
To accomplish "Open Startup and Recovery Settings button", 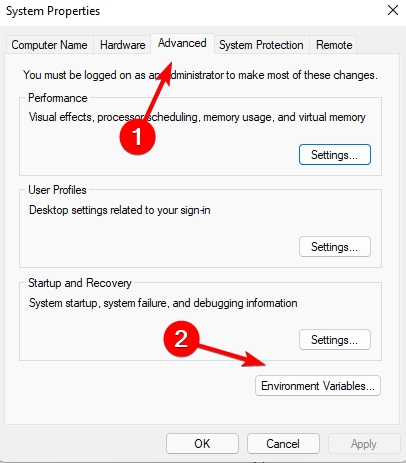I will coord(335,340).
